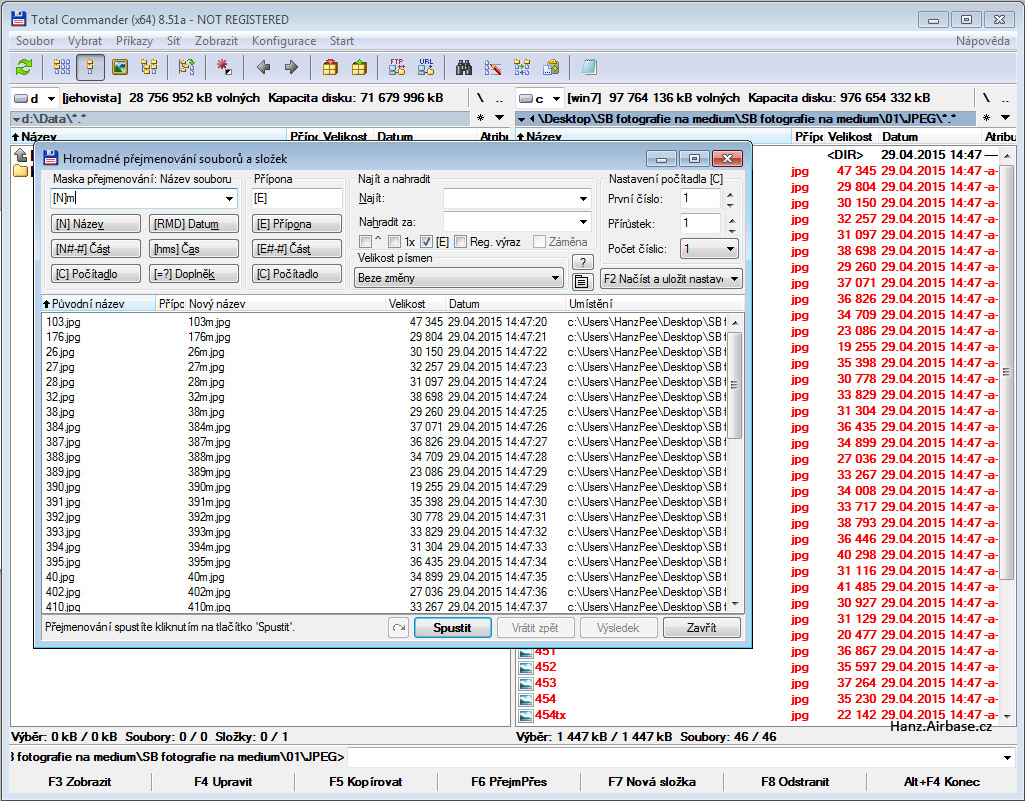Viewport: 1025px width, 801px height.
Task: Expand the Nahradit za combo box
Action: (583, 222)
